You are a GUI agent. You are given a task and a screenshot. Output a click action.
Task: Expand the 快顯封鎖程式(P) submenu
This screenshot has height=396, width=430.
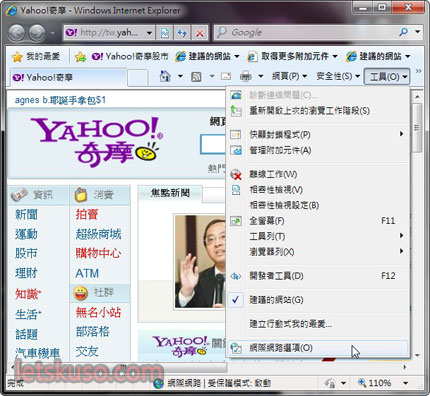318,134
